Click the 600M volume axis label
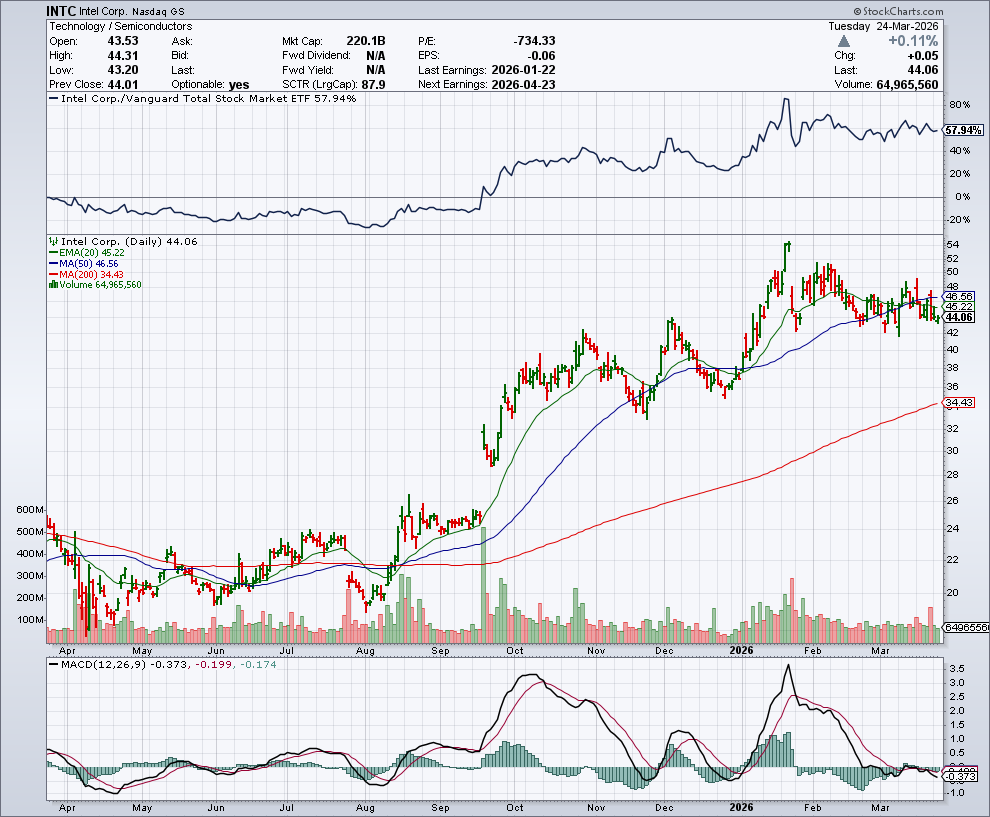Image resolution: width=990 pixels, height=817 pixels. click(30, 510)
